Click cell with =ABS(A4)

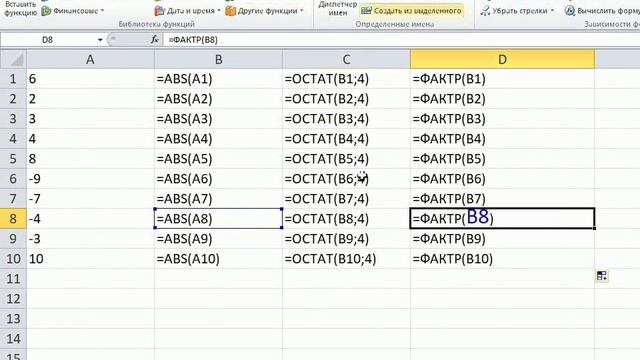point(218,139)
